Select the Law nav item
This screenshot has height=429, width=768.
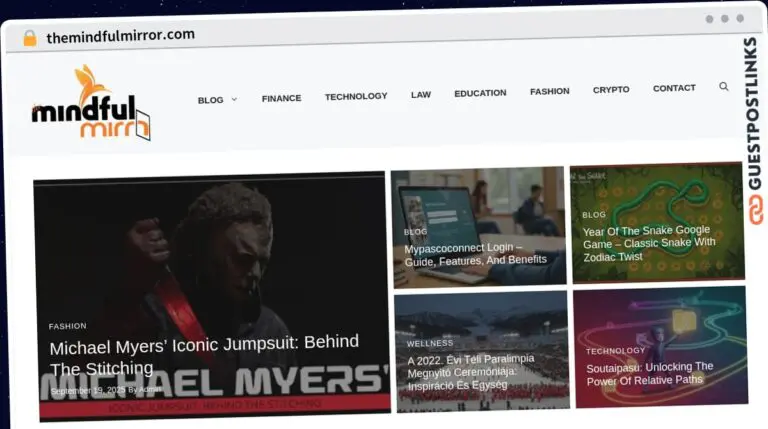point(421,95)
